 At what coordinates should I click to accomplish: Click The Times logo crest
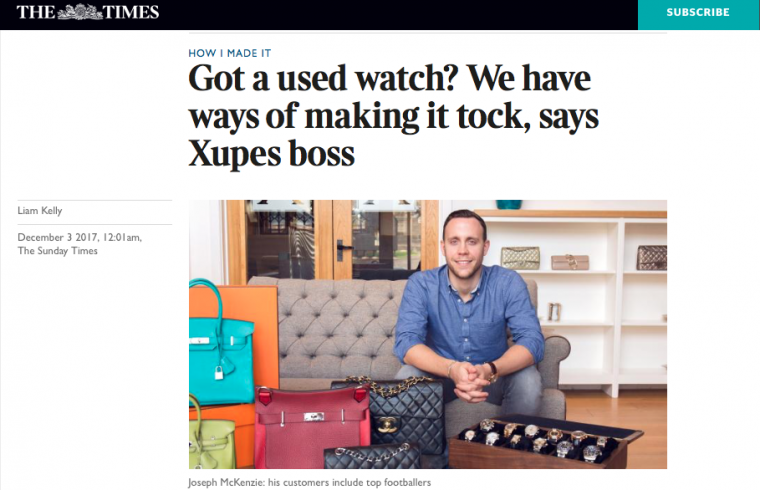[80, 12]
